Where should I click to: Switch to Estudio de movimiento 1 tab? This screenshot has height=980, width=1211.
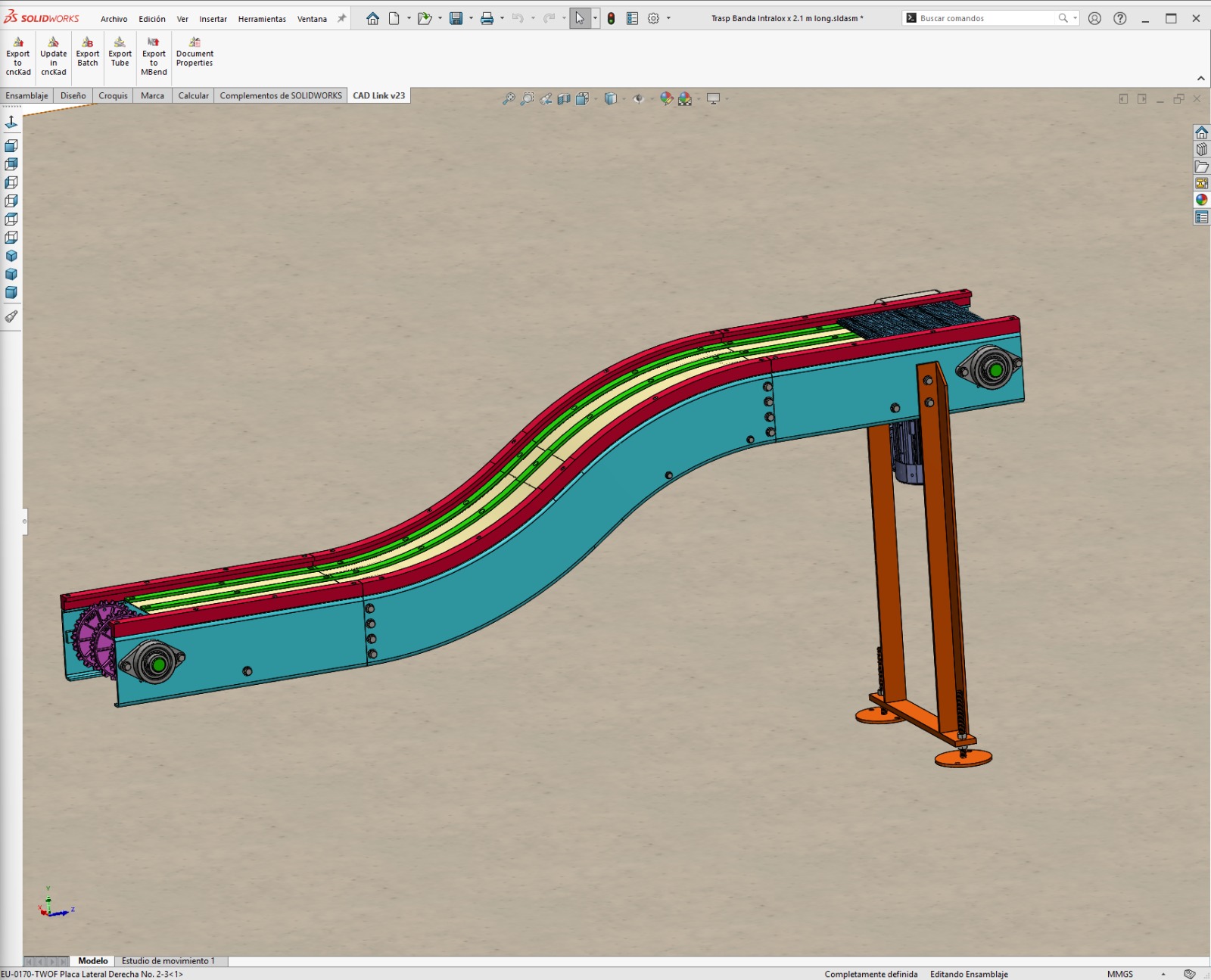[168, 961]
